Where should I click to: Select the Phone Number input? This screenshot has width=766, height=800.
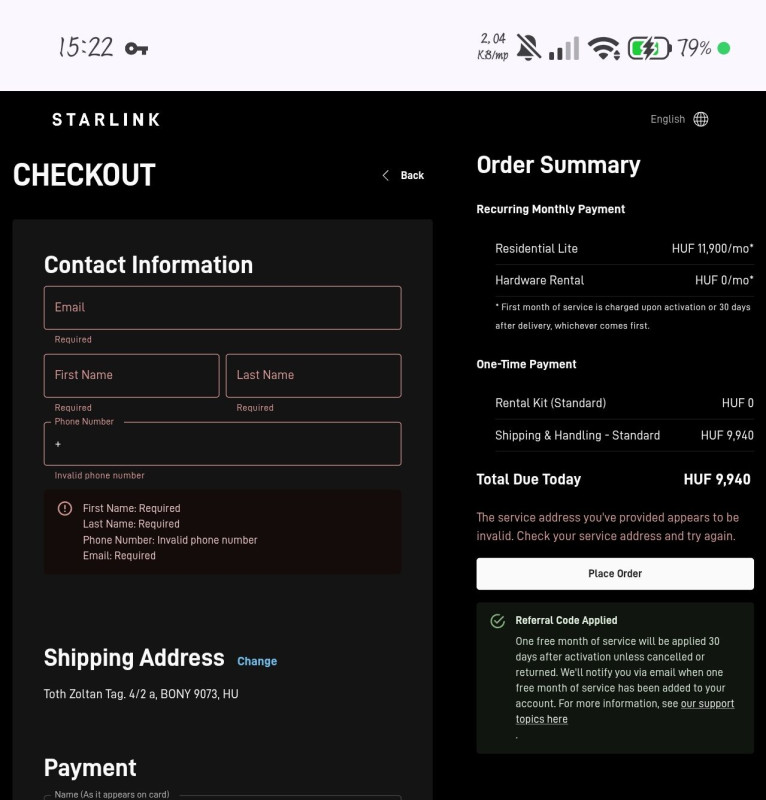click(222, 444)
